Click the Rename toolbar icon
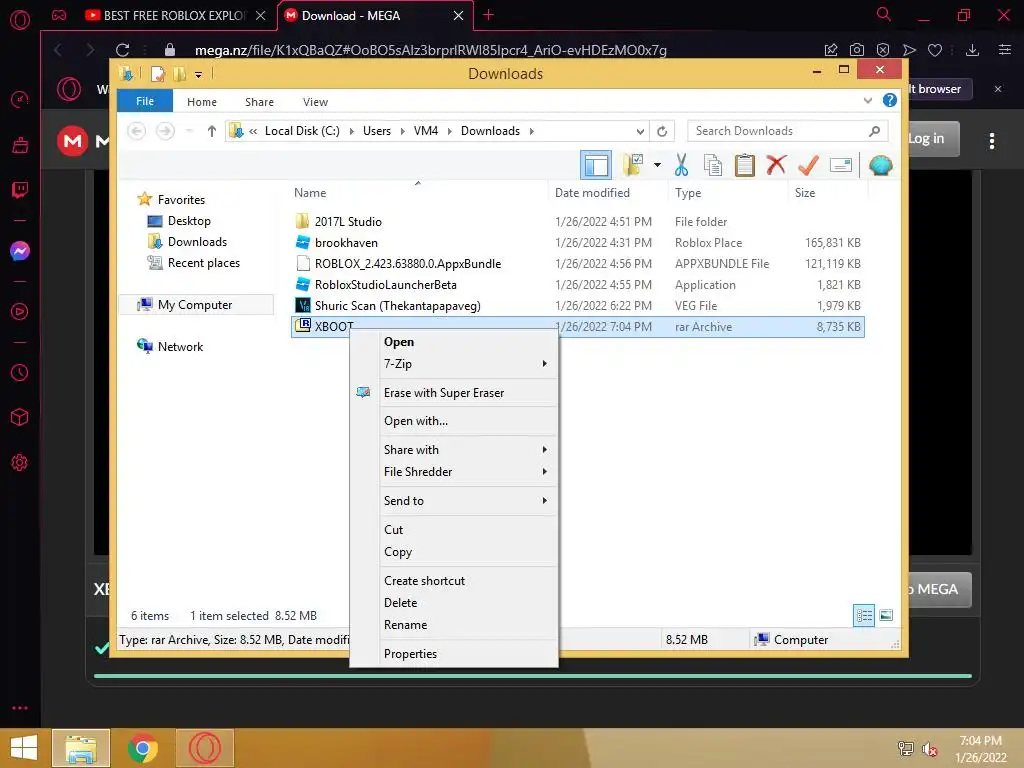This screenshot has height=768, width=1024. (x=840, y=165)
